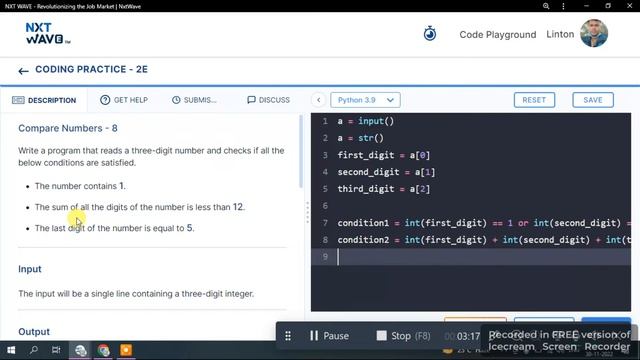Image resolution: width=640 pixels, height=360 pixels.
Task: Click the panel splitter drag handle
Action: point(307,212)
